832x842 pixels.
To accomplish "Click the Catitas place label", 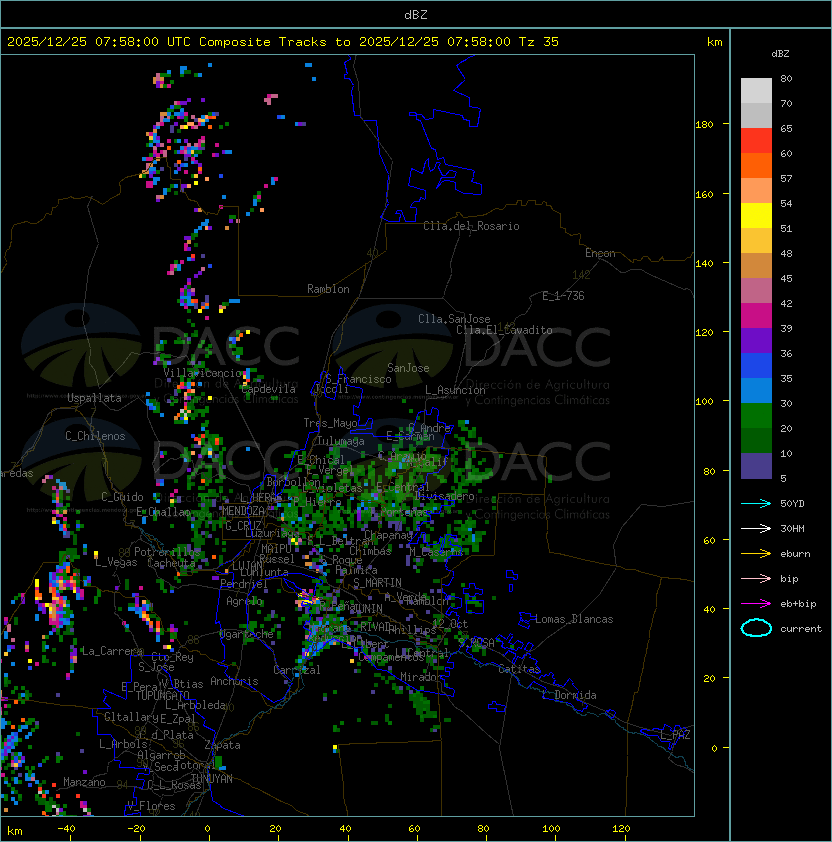I will (519, 669).
